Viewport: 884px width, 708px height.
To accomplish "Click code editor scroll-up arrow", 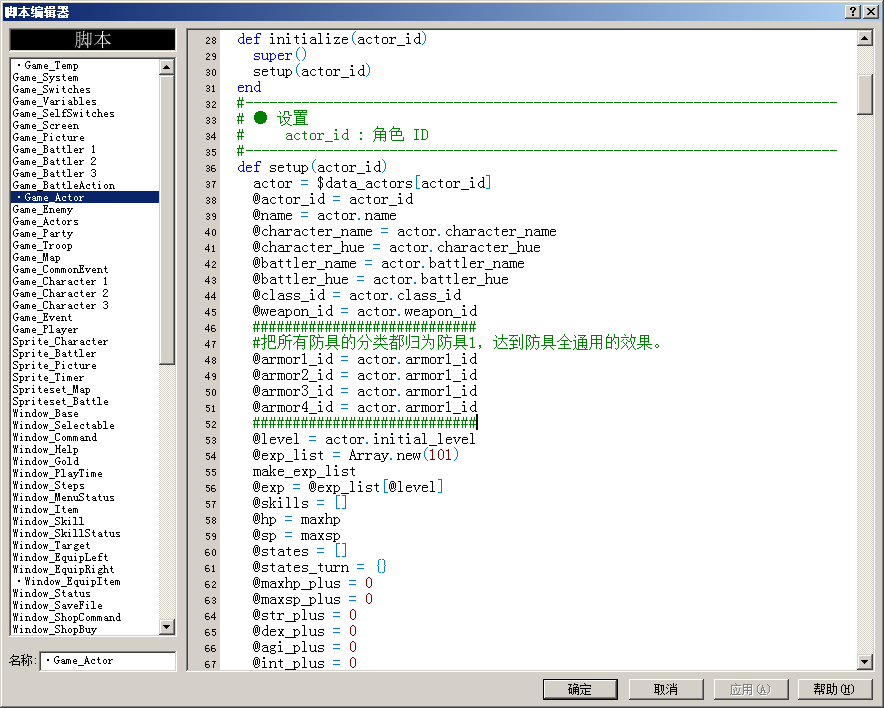I will coord(864,38).
